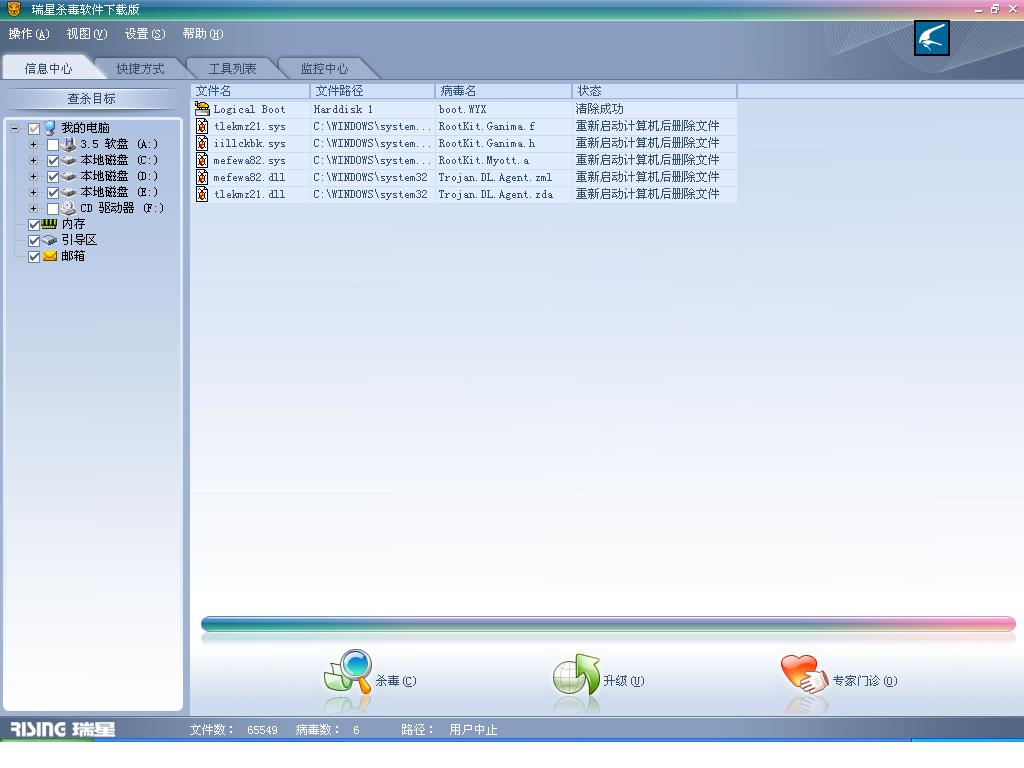This screenshot has width=1024, height=768.
Task: Click virus file icon for mefewa82.dll
Action: pos(202,177)
